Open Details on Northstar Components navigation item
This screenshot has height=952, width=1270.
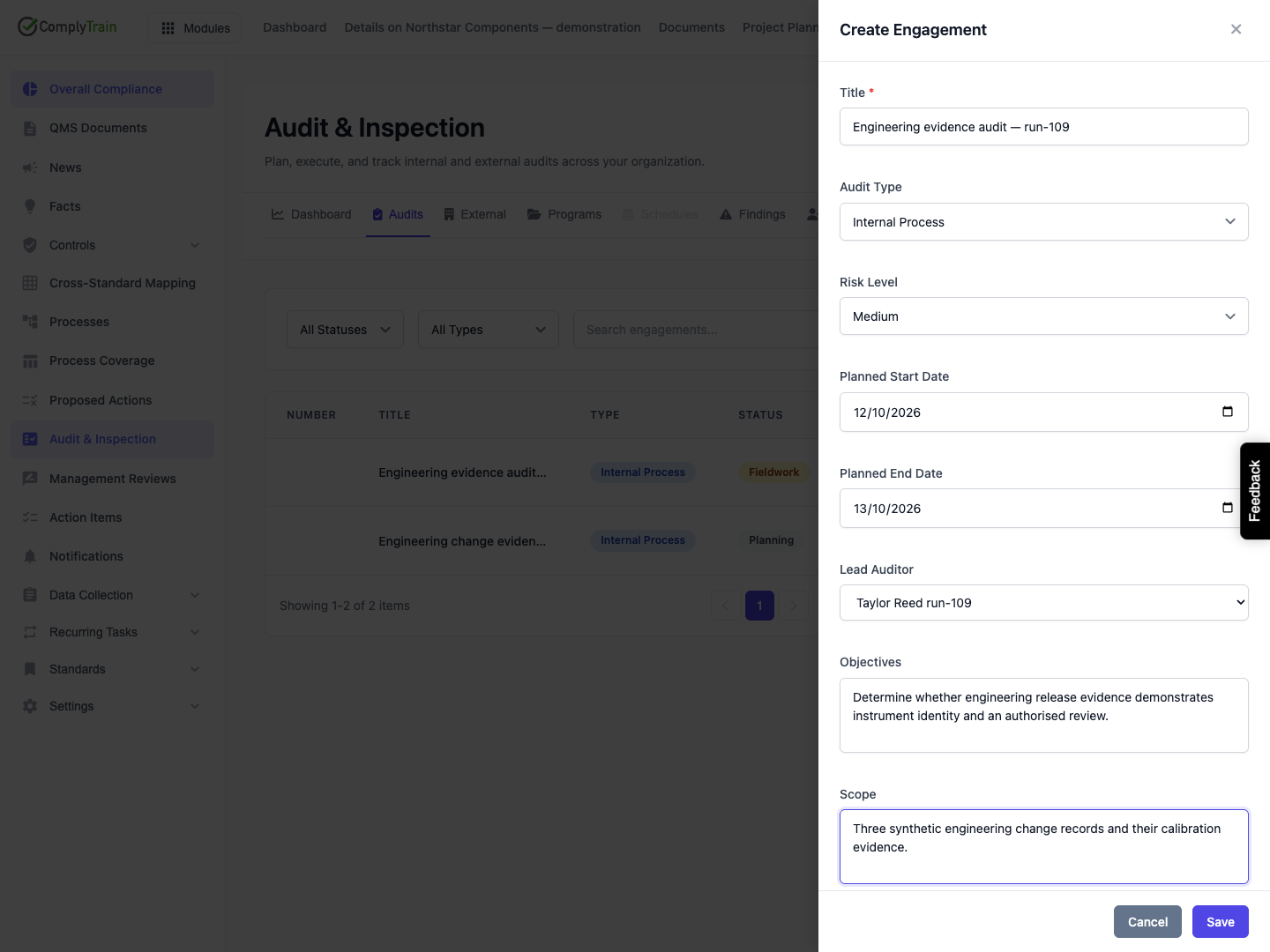click(x=492, y=27)
